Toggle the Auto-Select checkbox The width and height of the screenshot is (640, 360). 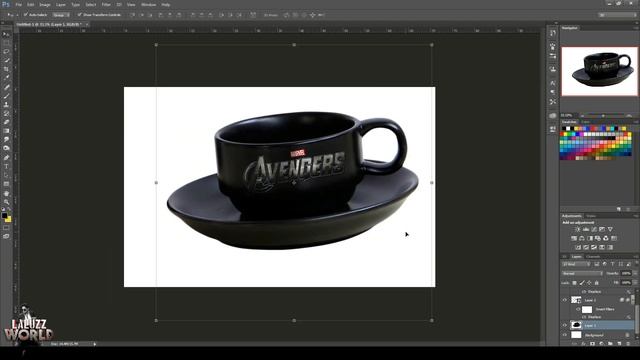[26, 15]
